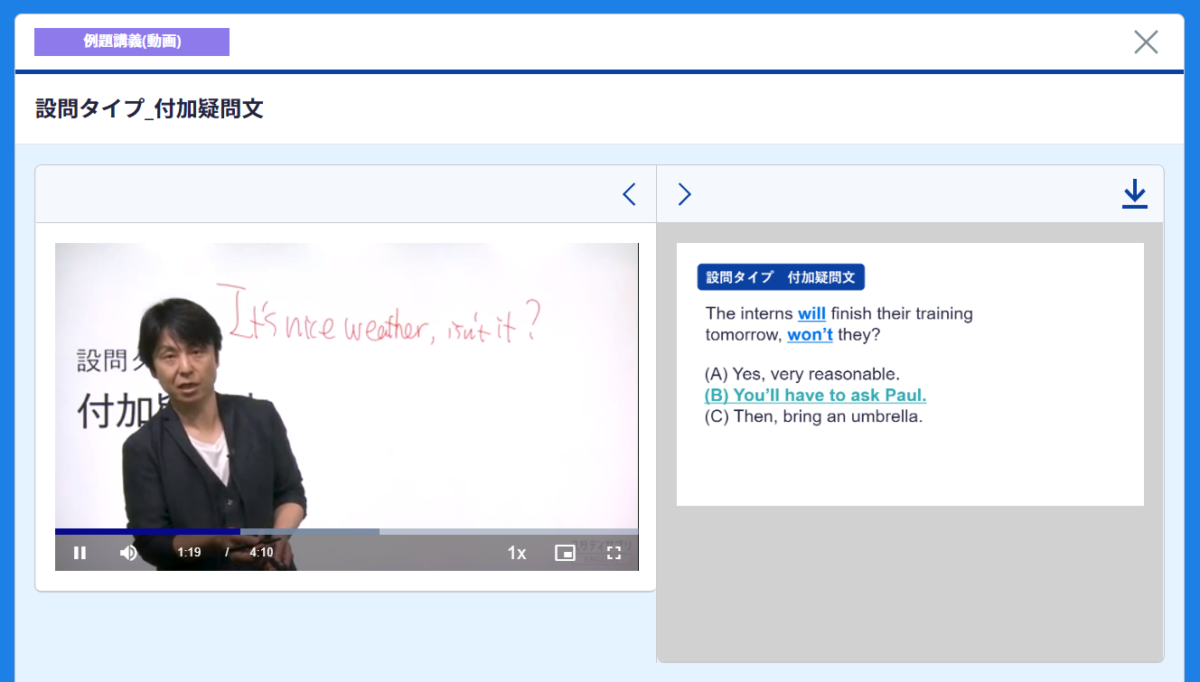
Task: Click the underlined word "will" on the slide
Action: pyautogui.click(x=811, y=314)
